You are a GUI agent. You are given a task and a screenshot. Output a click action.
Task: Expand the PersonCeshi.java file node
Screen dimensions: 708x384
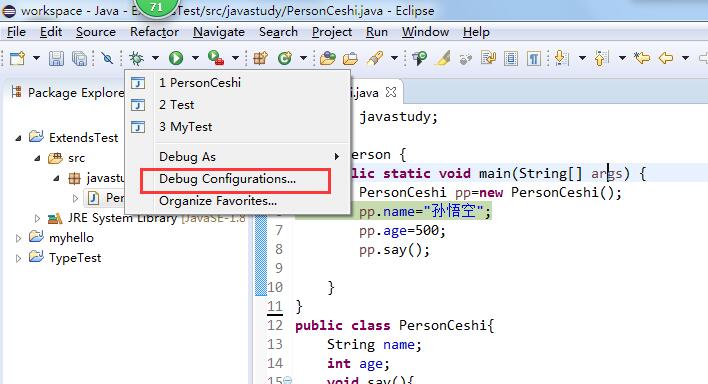coord(75,198)
